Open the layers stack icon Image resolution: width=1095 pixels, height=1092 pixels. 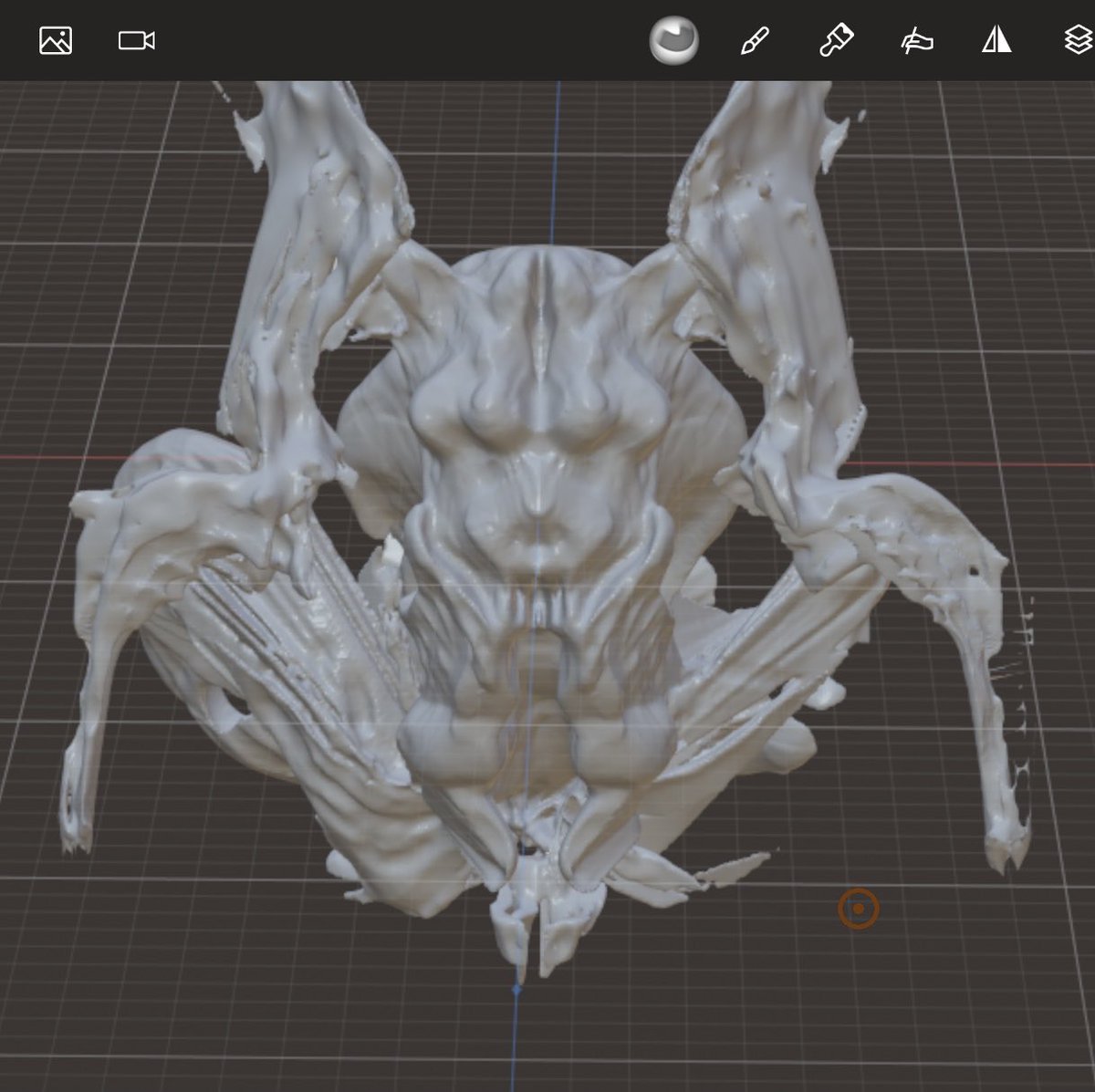click(1079, 40)
